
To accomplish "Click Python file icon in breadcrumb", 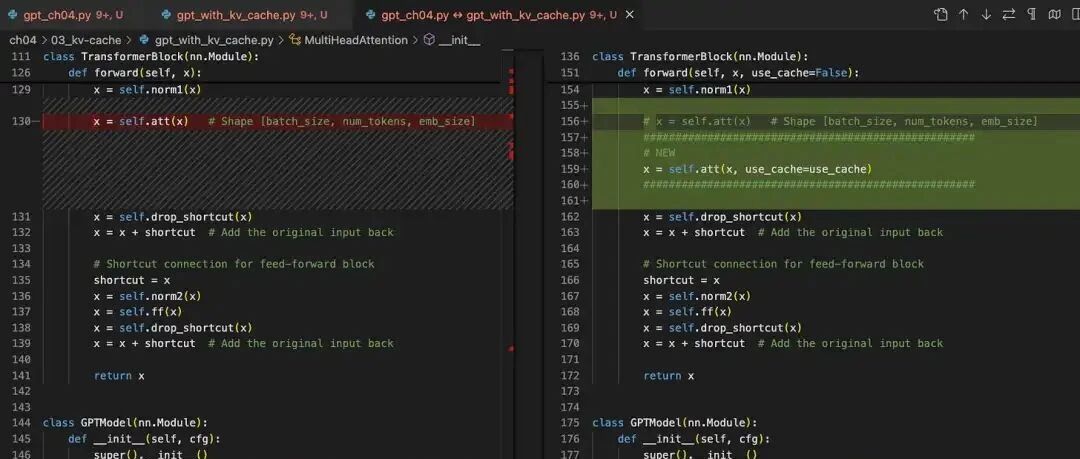I will [x=144, y=40].
